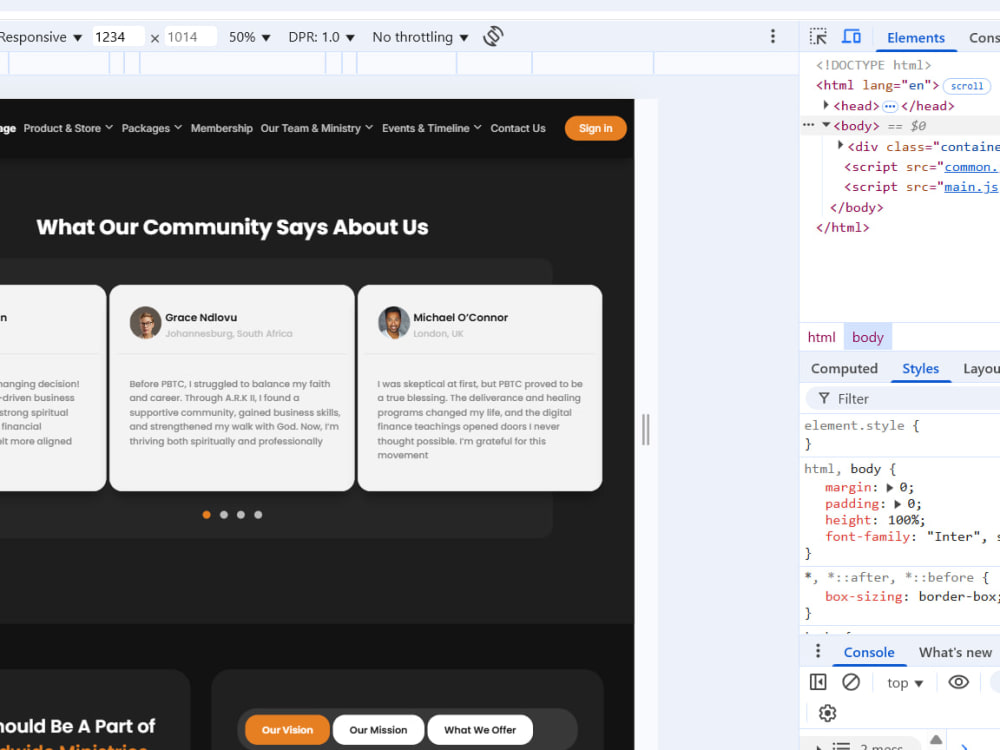
Task: Open the top context dropdown in console
Action: (904, 683)
